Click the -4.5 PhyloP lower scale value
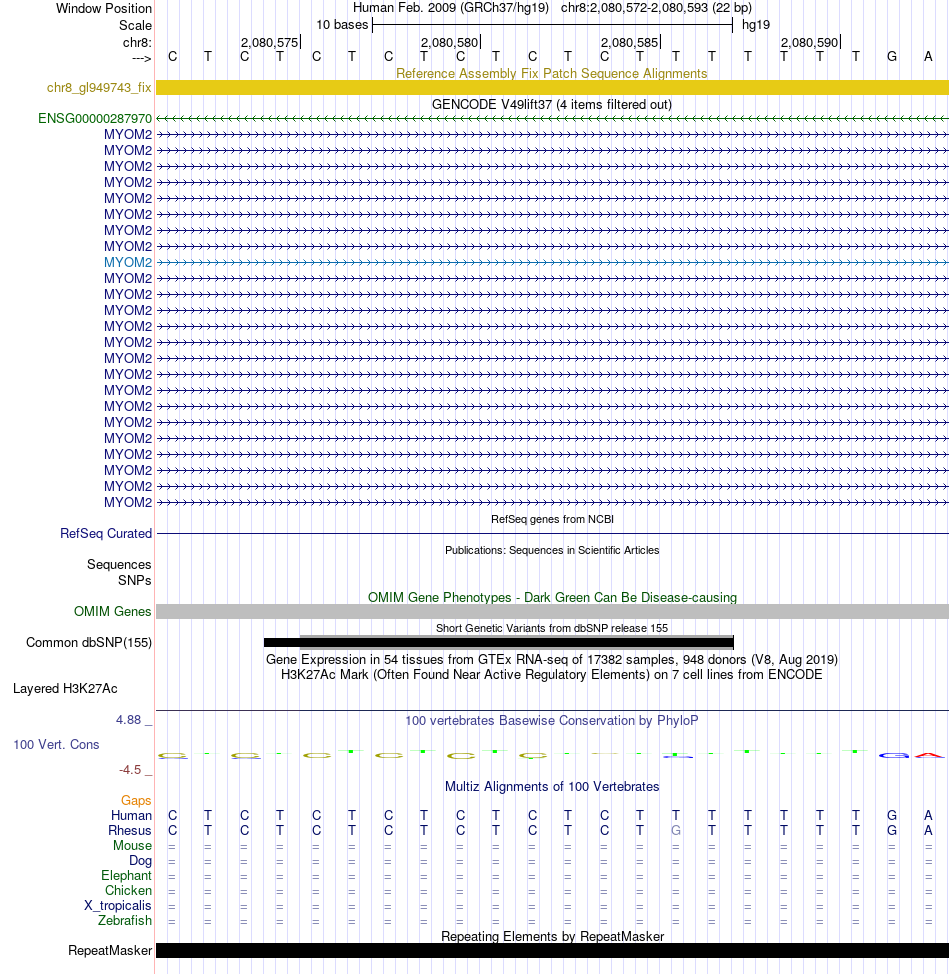The height and width of the screenshot is (974, 950). coord(130,770)
